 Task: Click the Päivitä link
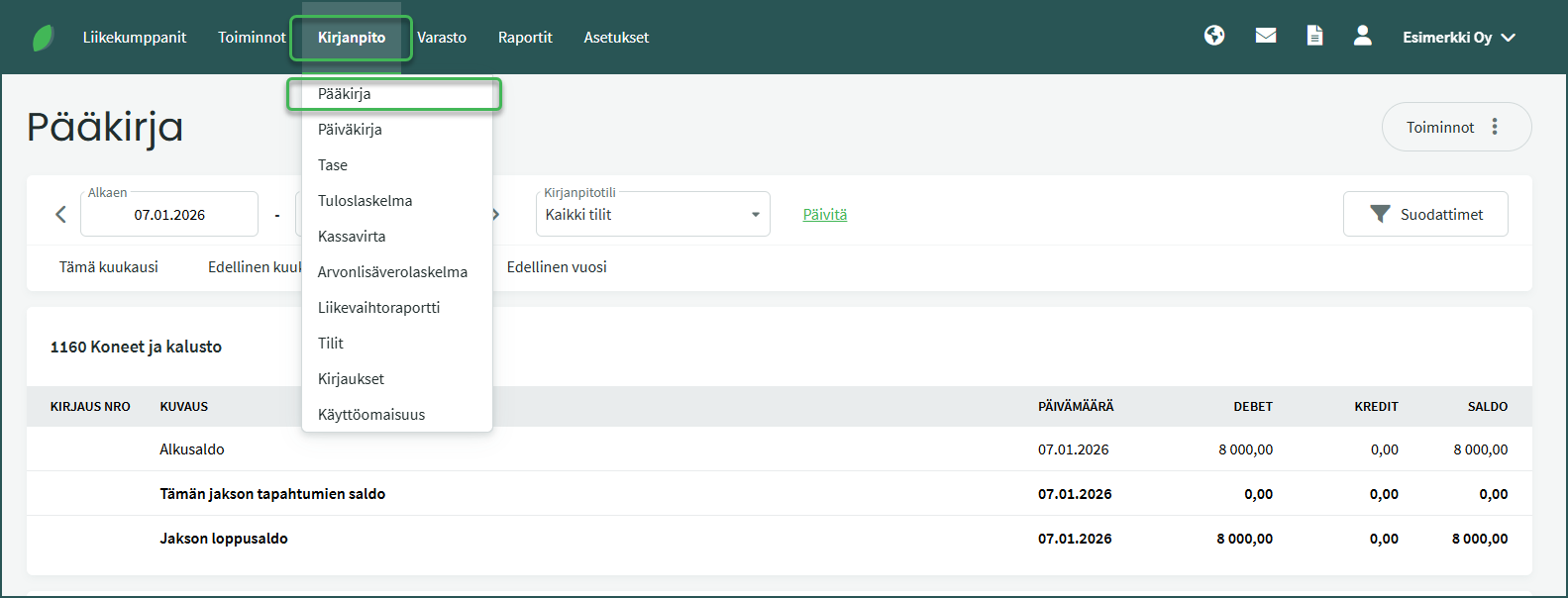tap(824, 215)
